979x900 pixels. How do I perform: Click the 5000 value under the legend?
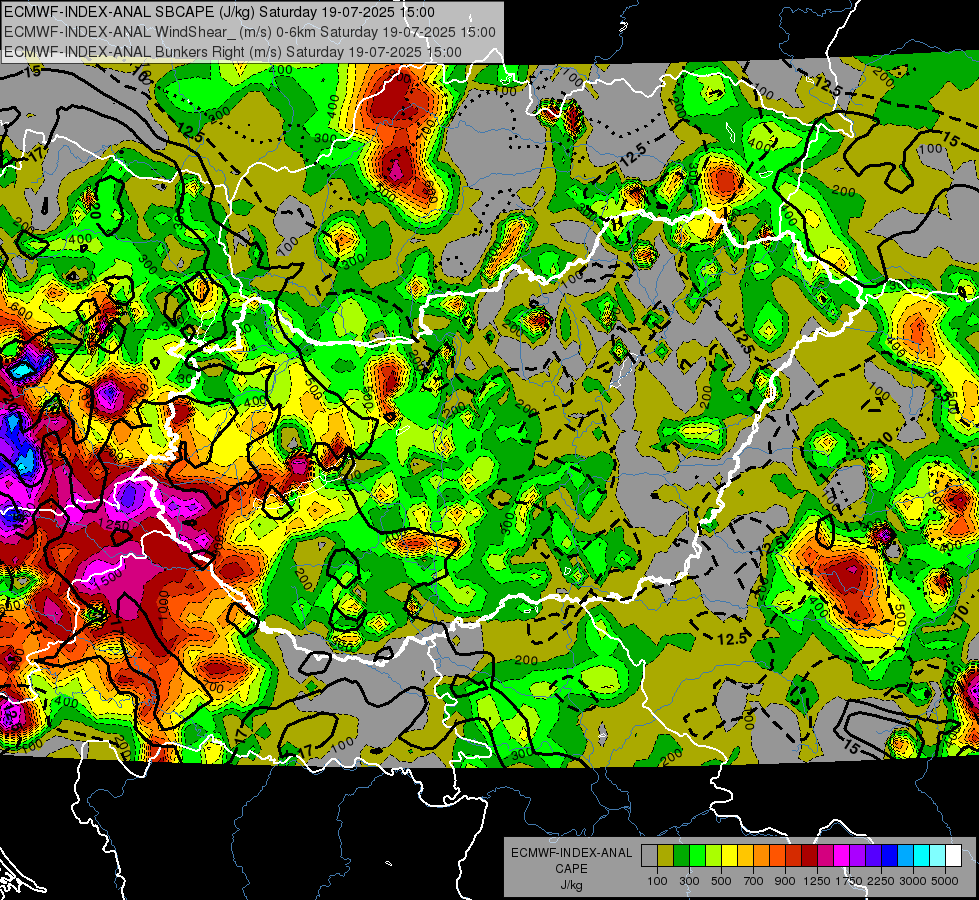(x=945, y=881)
